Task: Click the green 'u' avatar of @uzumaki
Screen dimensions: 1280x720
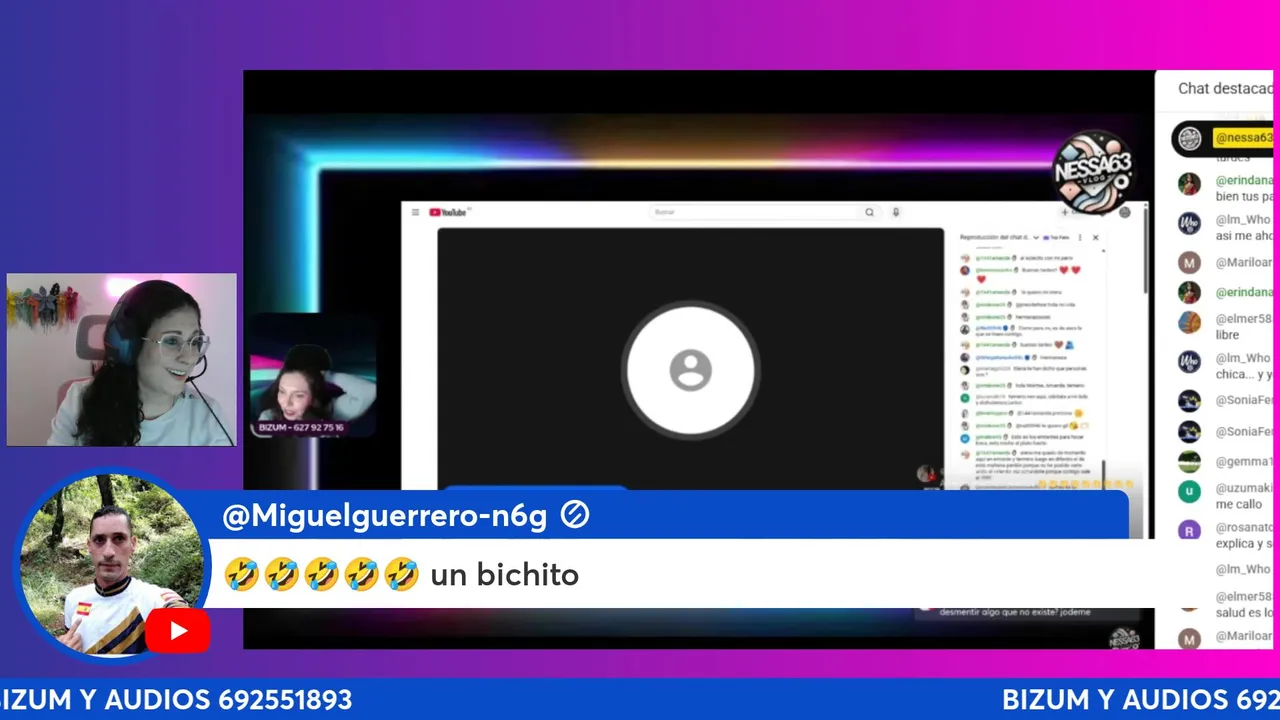Action: 1189,491
